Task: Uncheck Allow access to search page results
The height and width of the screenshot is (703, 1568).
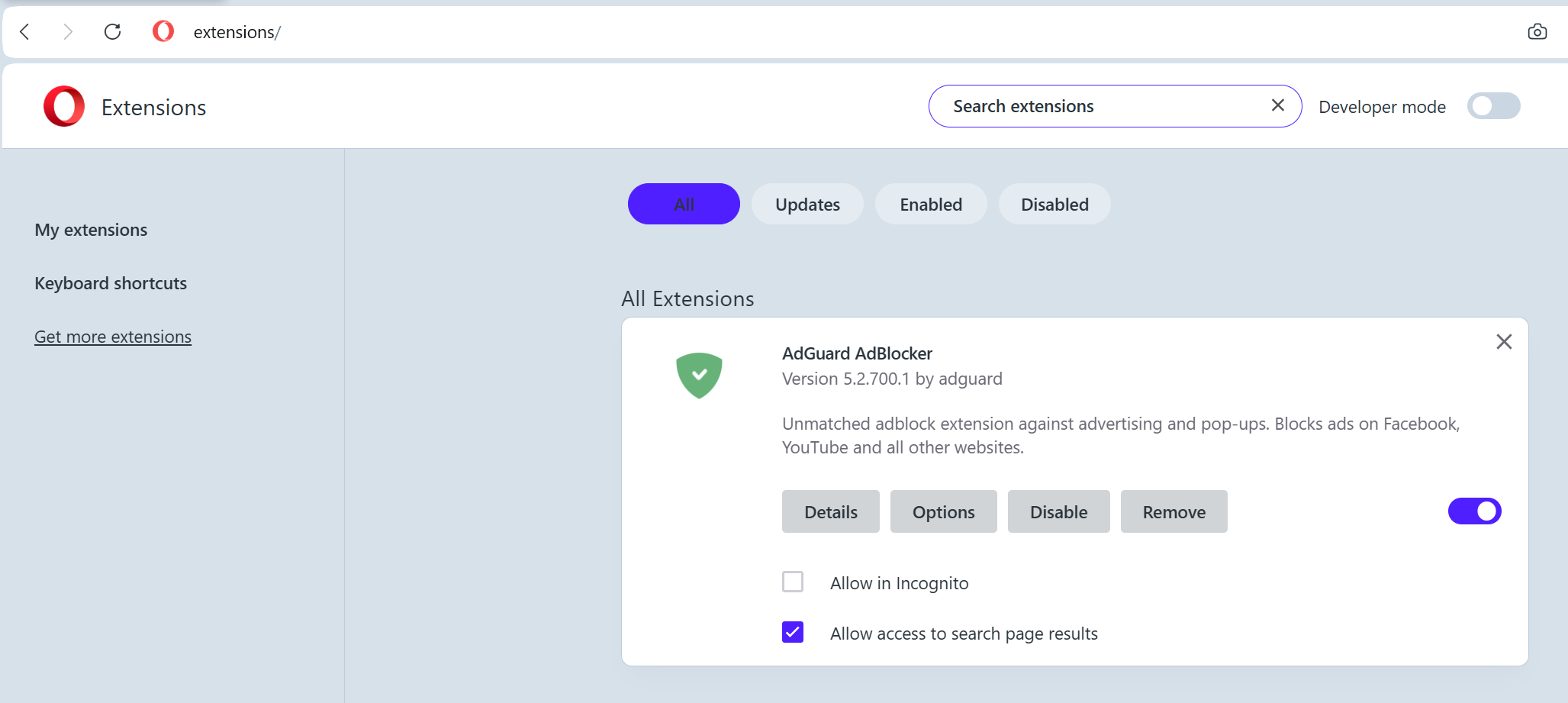Action: pyautogui.click(x=793, y=632)
